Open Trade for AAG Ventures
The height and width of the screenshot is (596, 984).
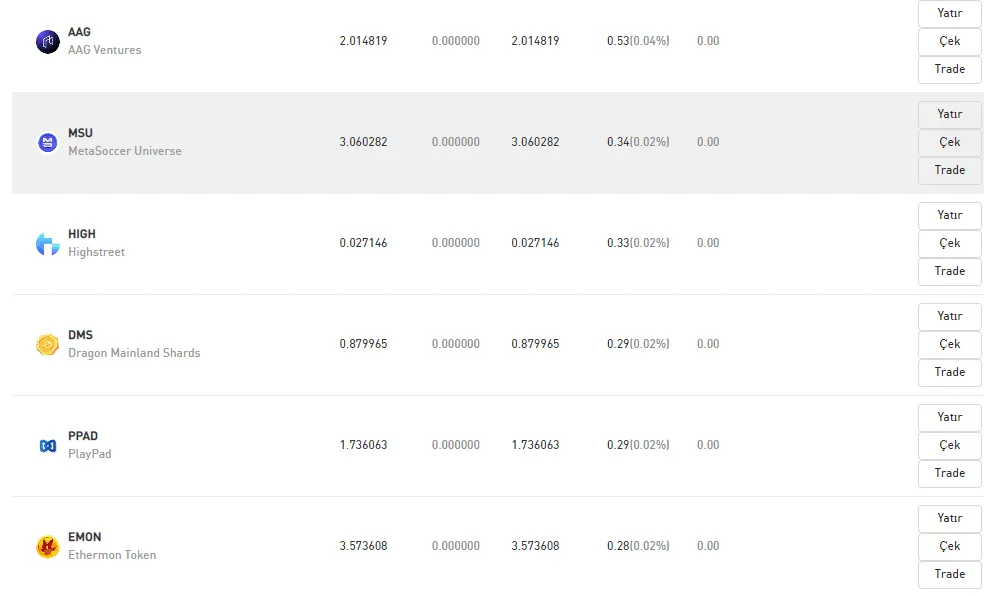[949, 70]
